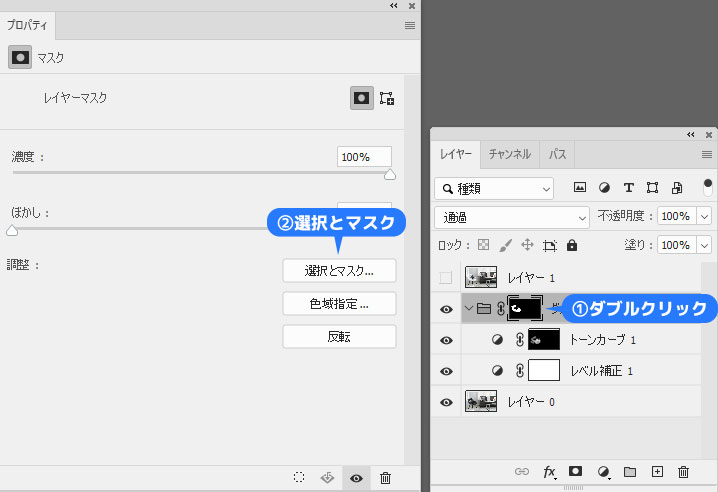This screenshot has width=718, height=492.
Task: Click the ぼかし feather slider handle
Action: pos(12,230)
